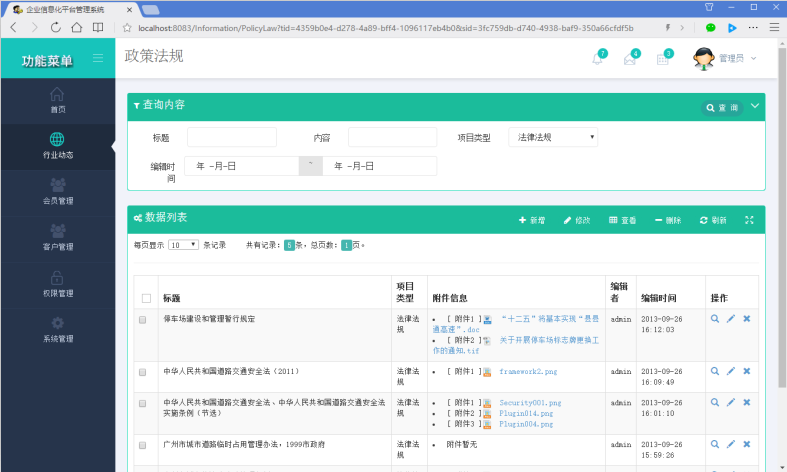Edit the 道路交通安全法（2011）row pencil icon
787x472 pixels.
pos(731,371)
